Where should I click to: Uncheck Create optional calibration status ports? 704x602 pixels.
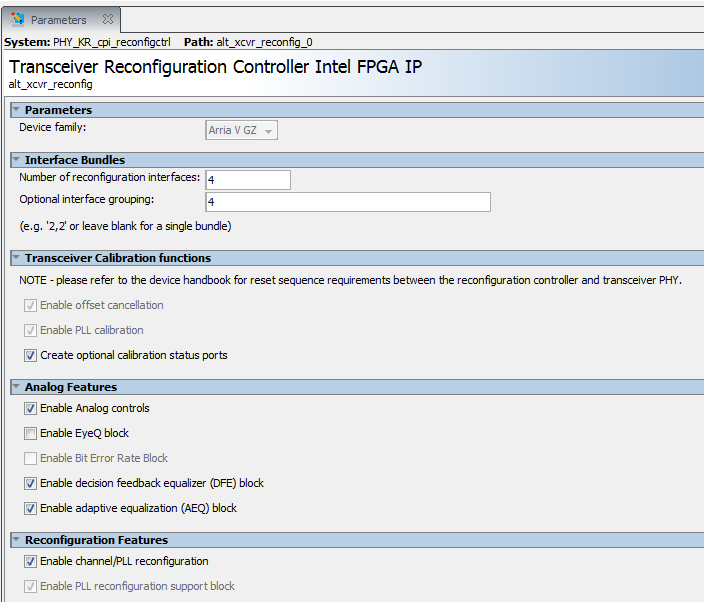(30, 356)
